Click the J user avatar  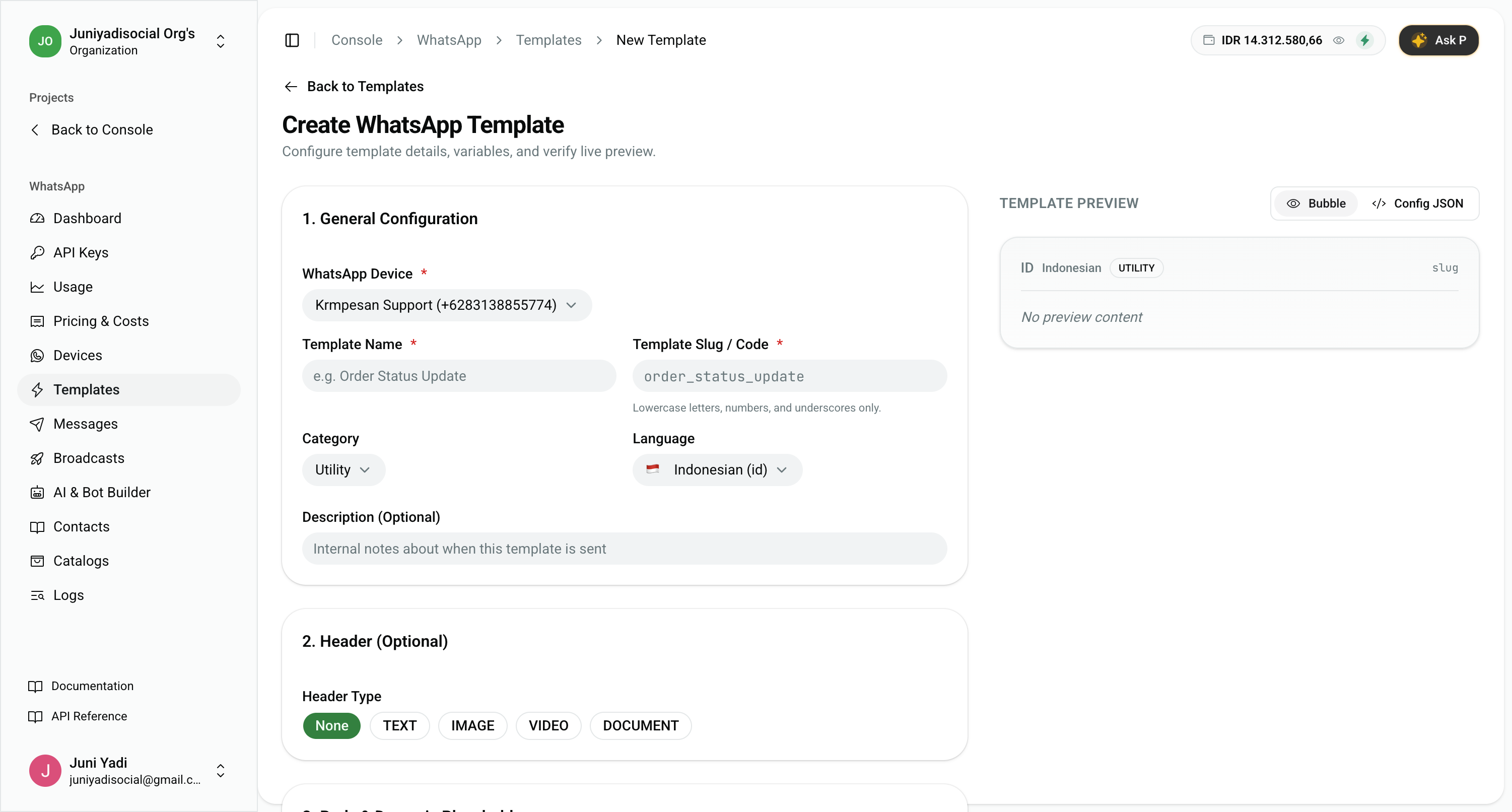pos(45,770)
